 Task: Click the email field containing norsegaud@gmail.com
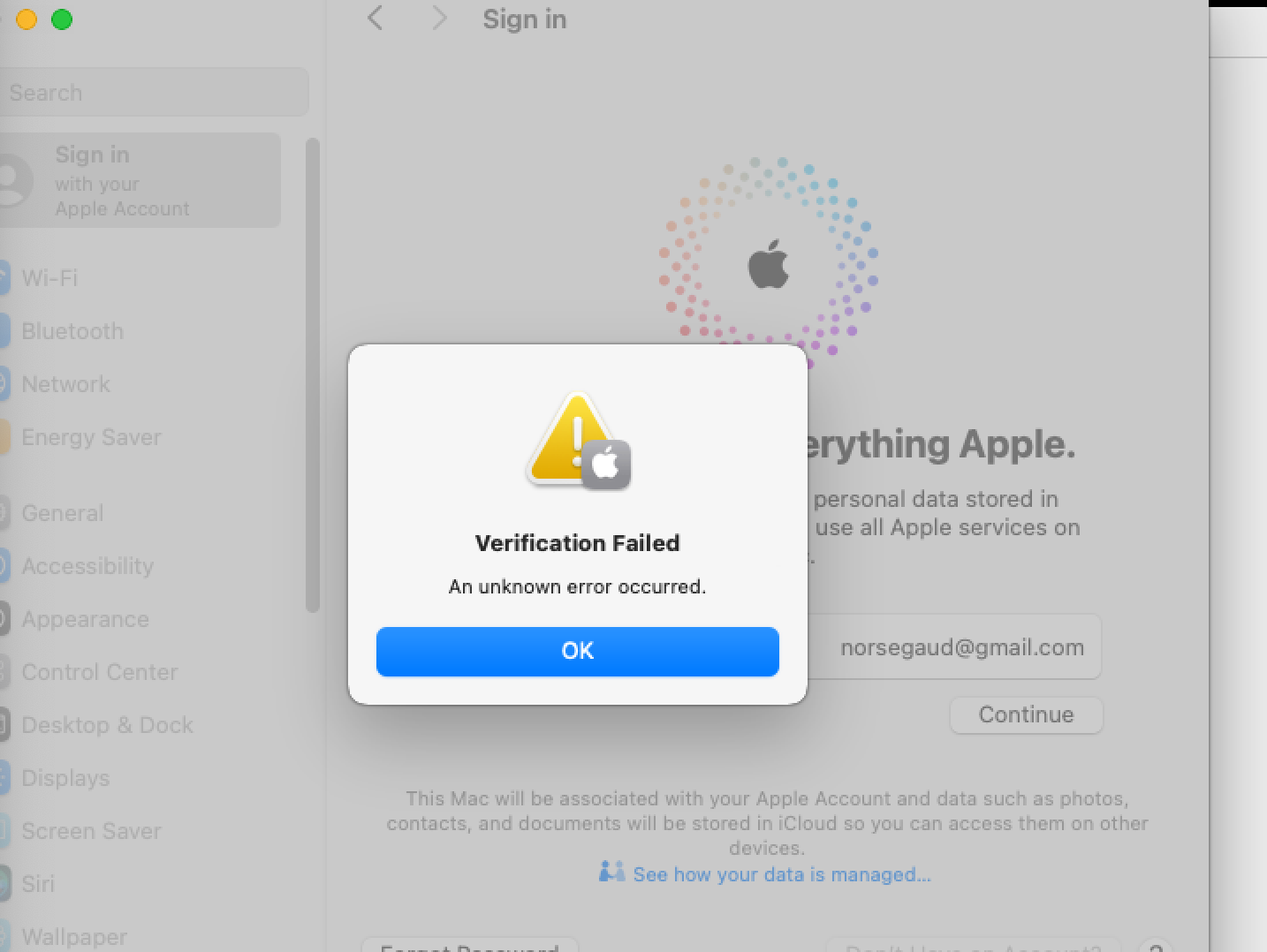[953, 647]
